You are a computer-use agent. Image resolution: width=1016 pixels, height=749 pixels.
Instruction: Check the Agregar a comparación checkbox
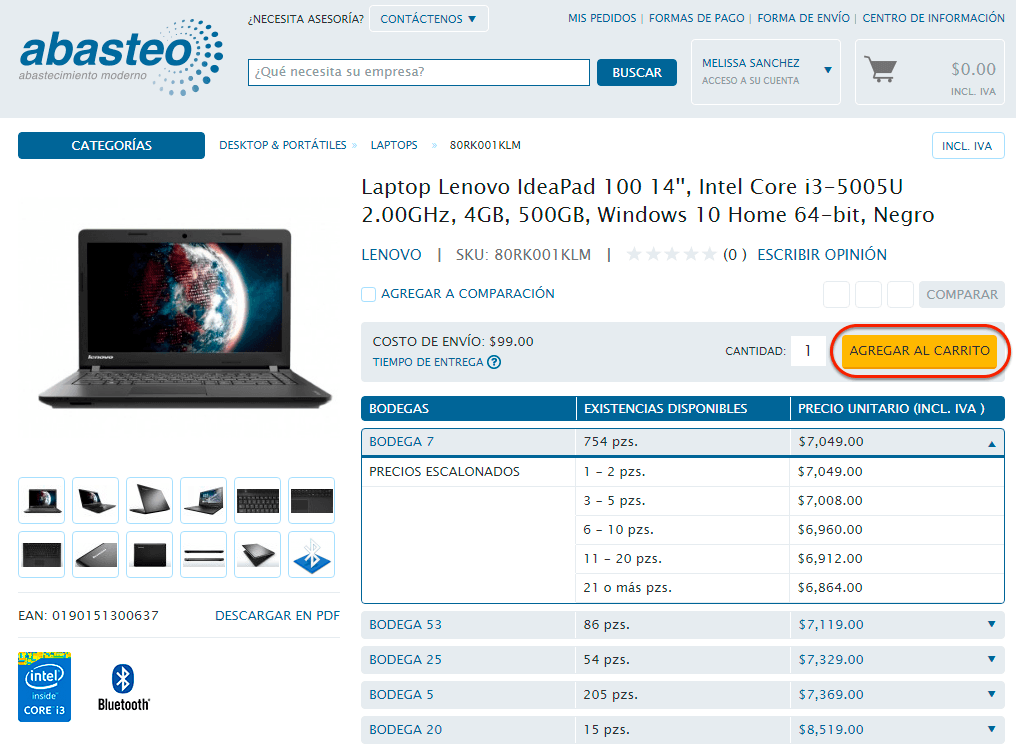coord(369,294)
